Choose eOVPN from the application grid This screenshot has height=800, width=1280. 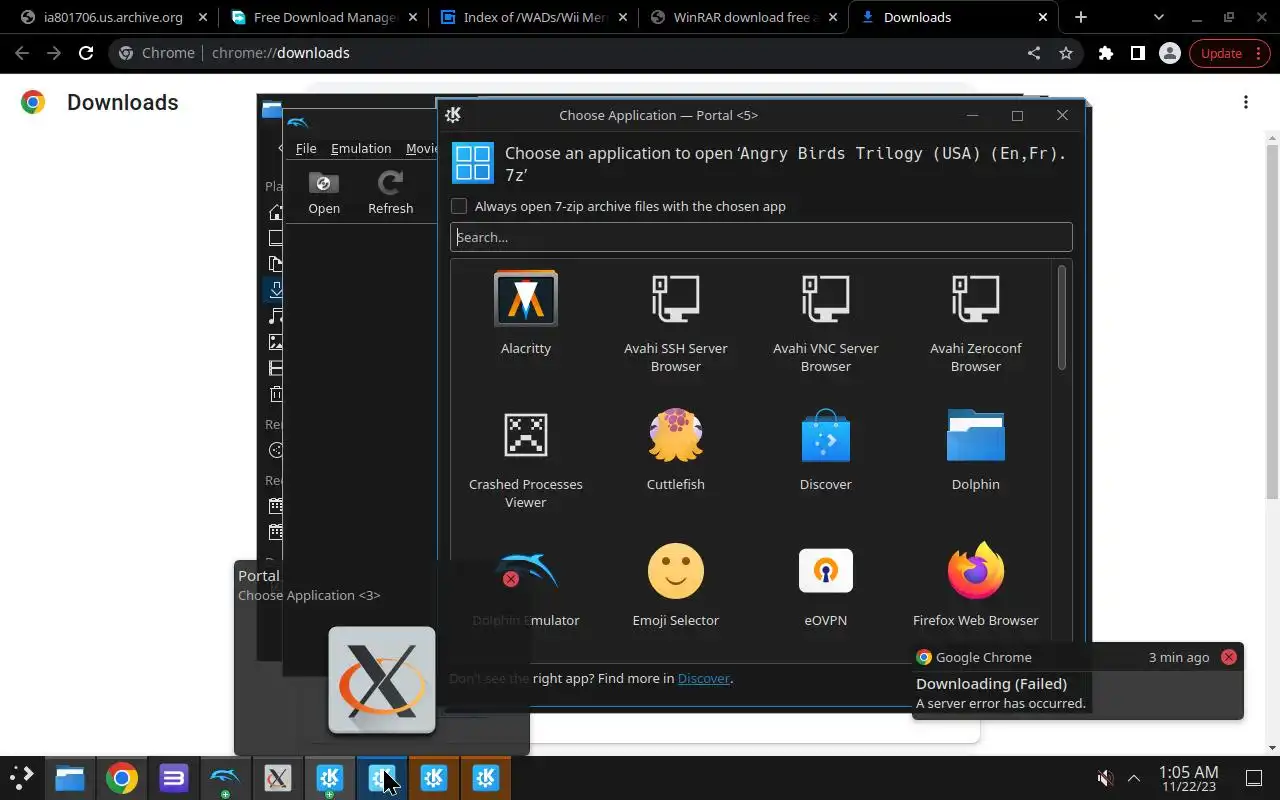point(826,586)
